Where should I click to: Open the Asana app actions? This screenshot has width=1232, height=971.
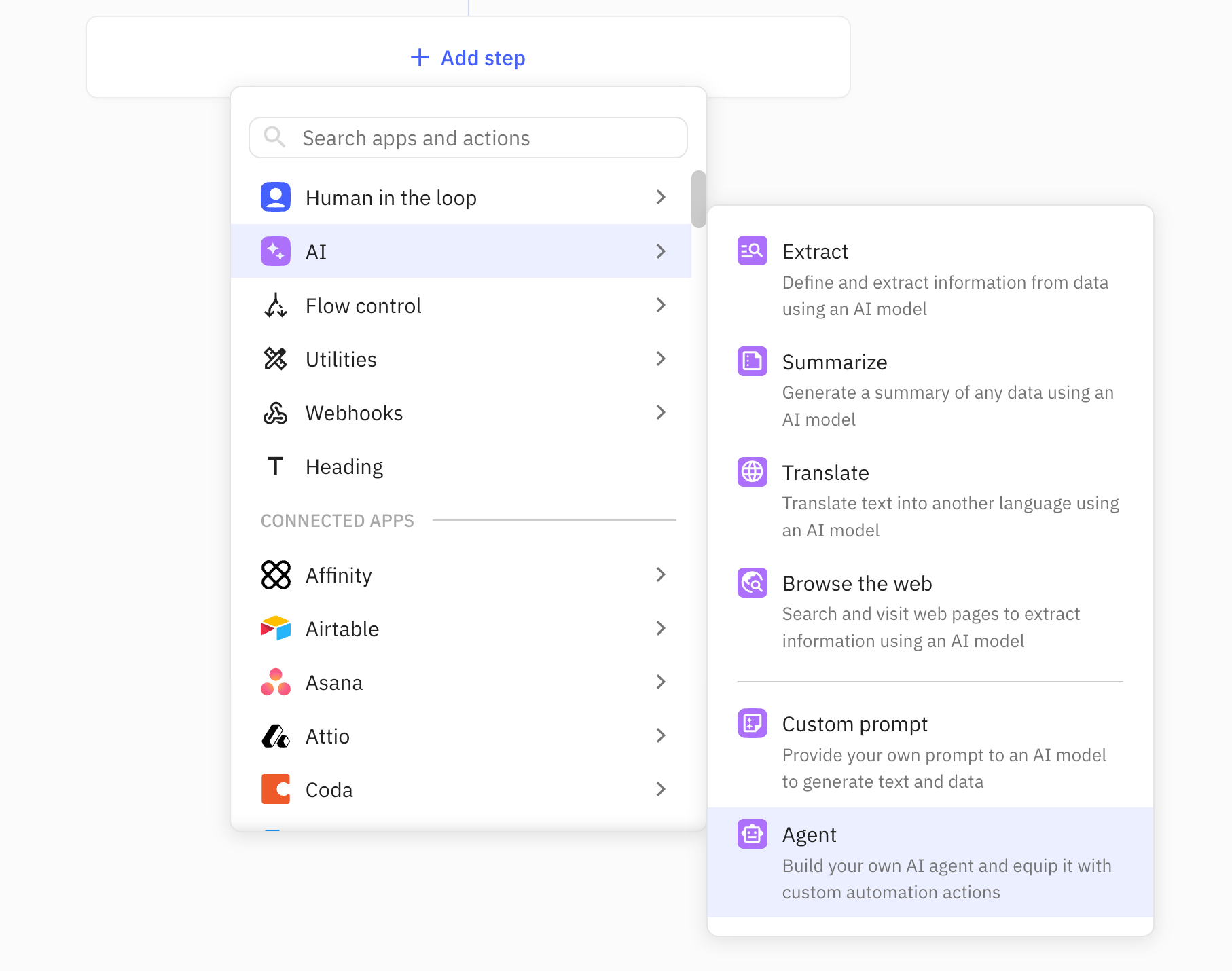click(461, 682)
